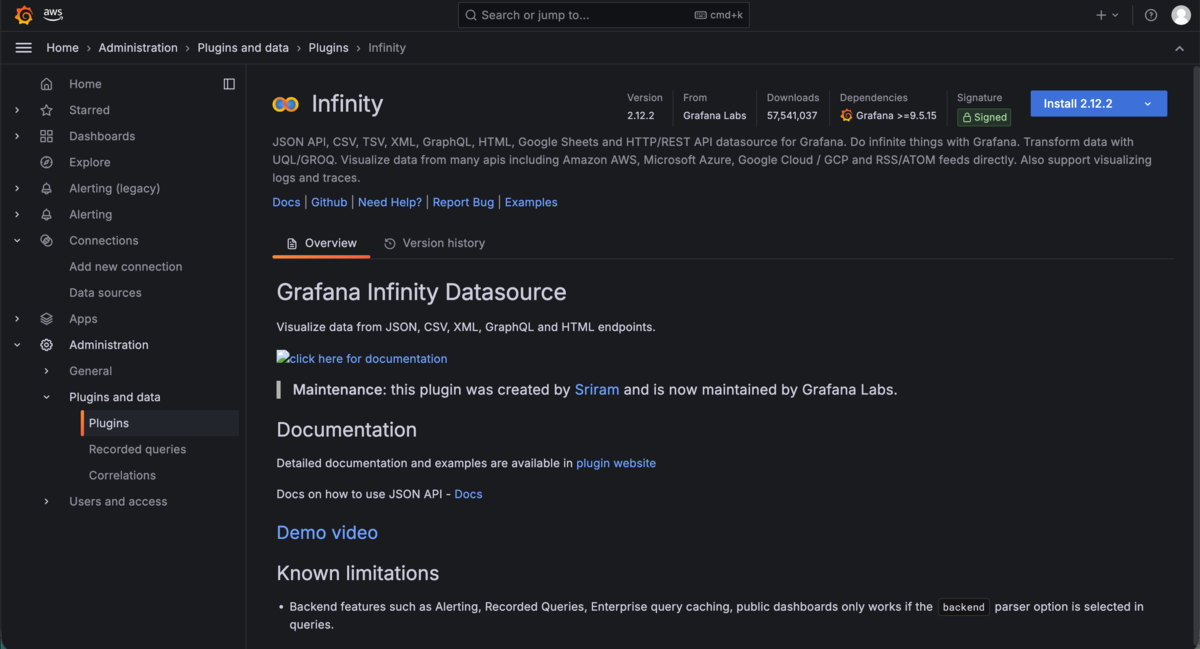Open the Report Bug link

[463, 202]
